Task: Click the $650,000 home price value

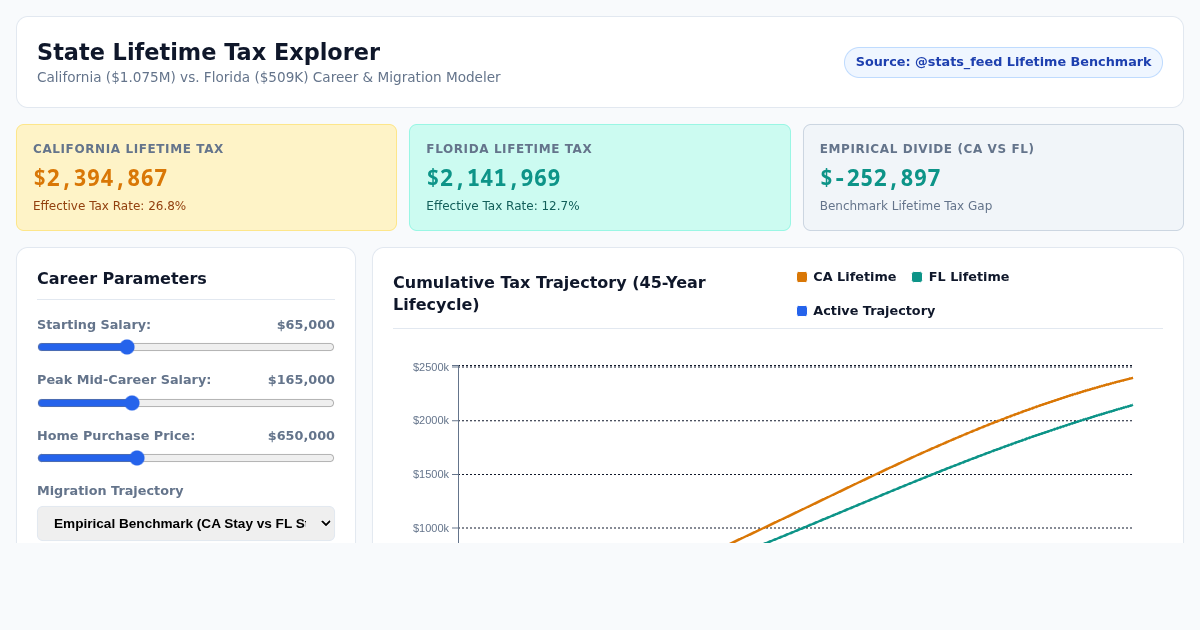Action: (301, 436)
